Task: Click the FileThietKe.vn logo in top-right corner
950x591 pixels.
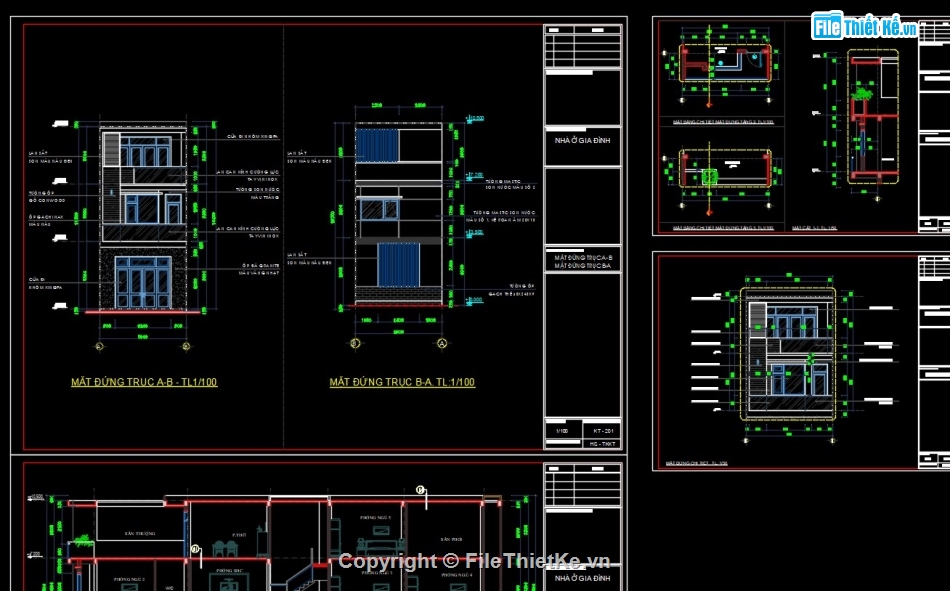Action: 865,26
